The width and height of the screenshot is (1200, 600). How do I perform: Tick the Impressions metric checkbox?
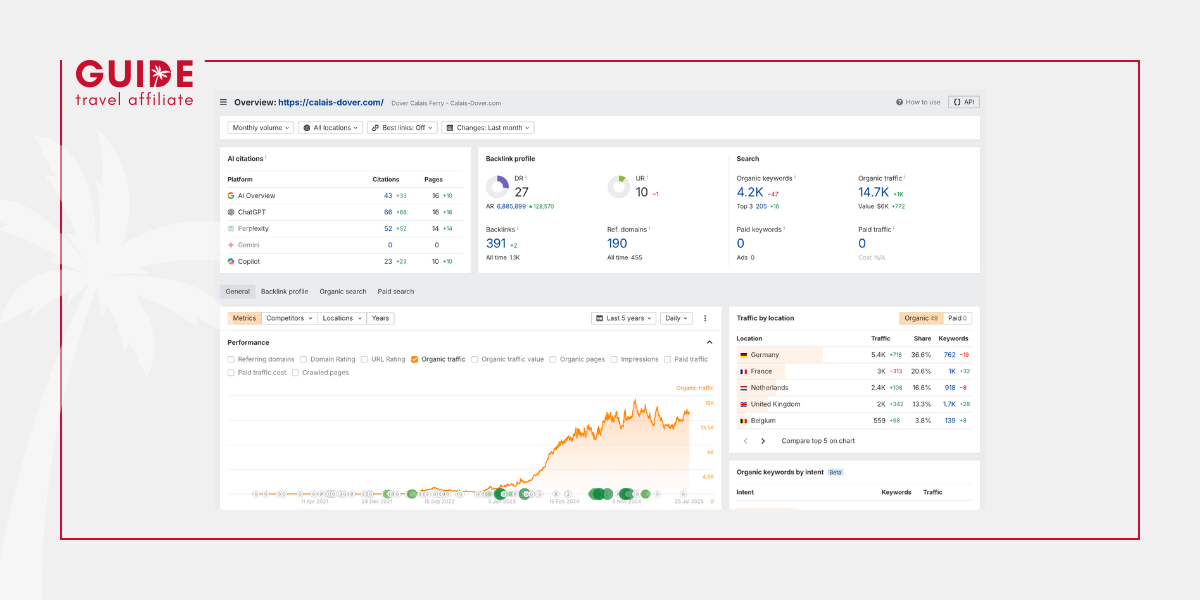pos(615,359)
